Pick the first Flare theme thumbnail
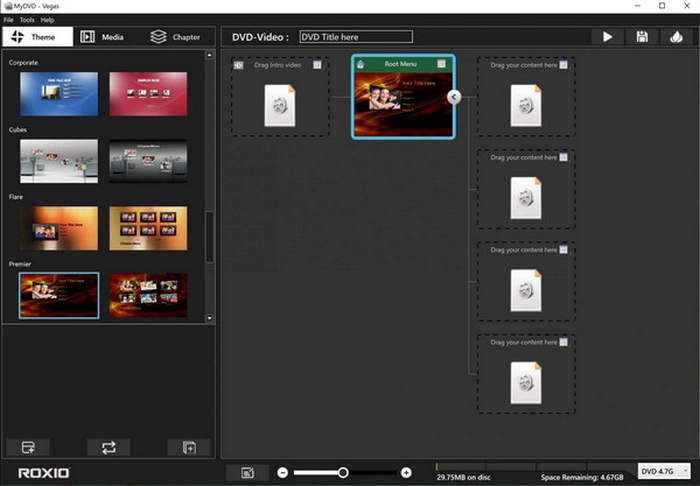Viewport: 700px width, 486px height. [59, 228]
